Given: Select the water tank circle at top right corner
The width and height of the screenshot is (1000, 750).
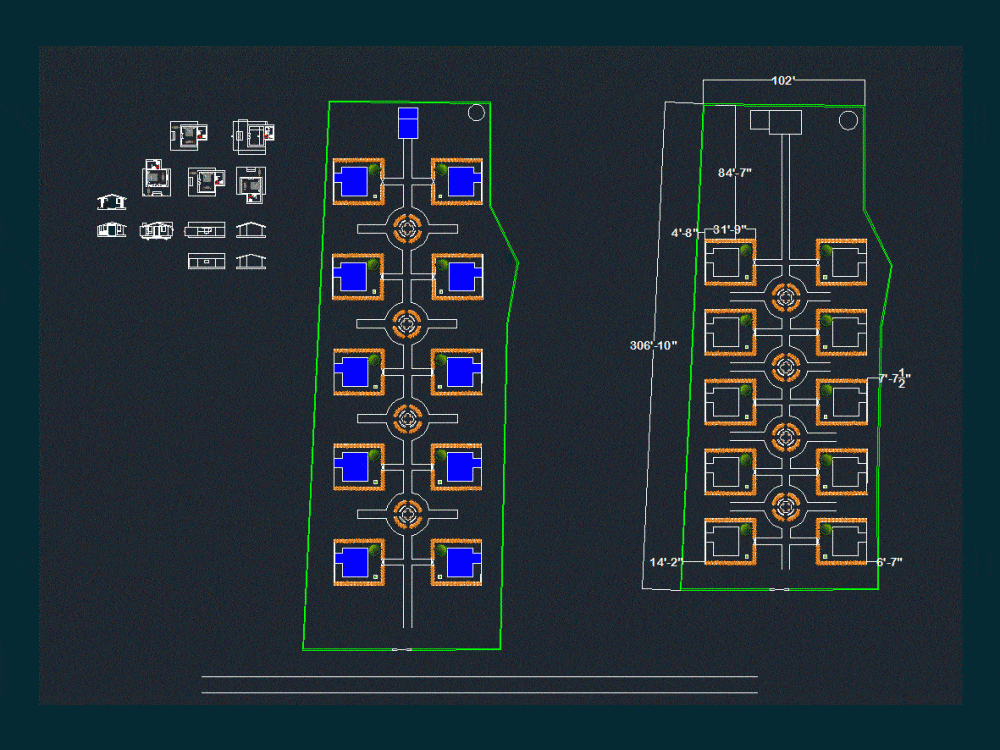Looking at the screenshot, I should click(847, 119).
